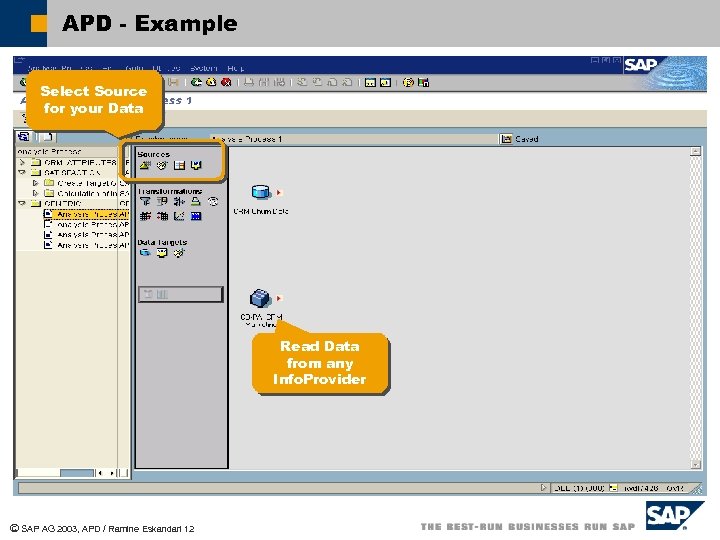
Task: Select the second icon in Transformations' first row
Action: coord(162,202)
